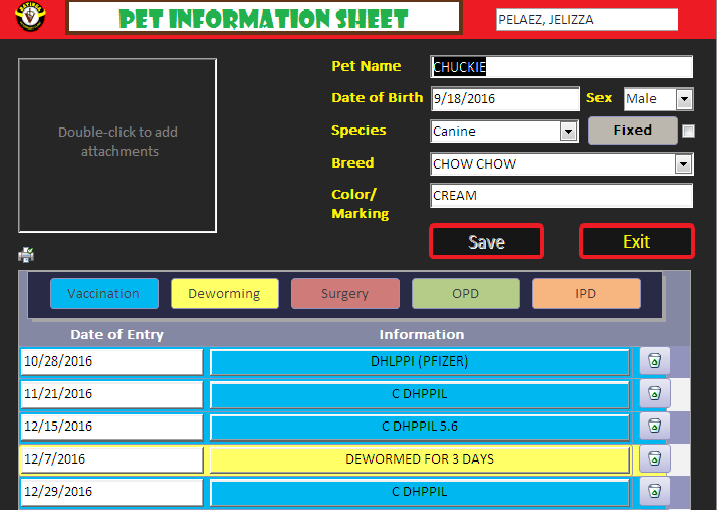Toggle the Fixed checkbox
This screenshot has width=717, height=510.
pyautogui.click(x=688, y=131)
